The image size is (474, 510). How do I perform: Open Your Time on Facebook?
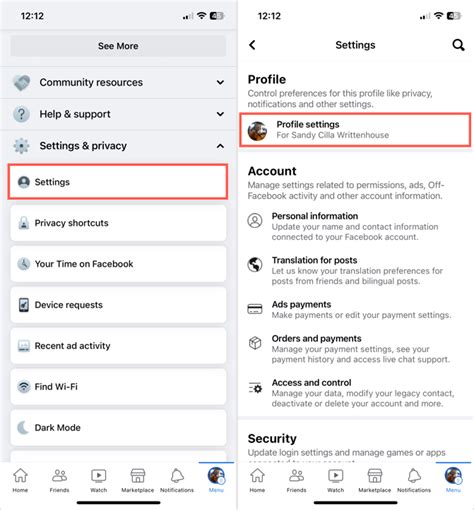[118, 264]
